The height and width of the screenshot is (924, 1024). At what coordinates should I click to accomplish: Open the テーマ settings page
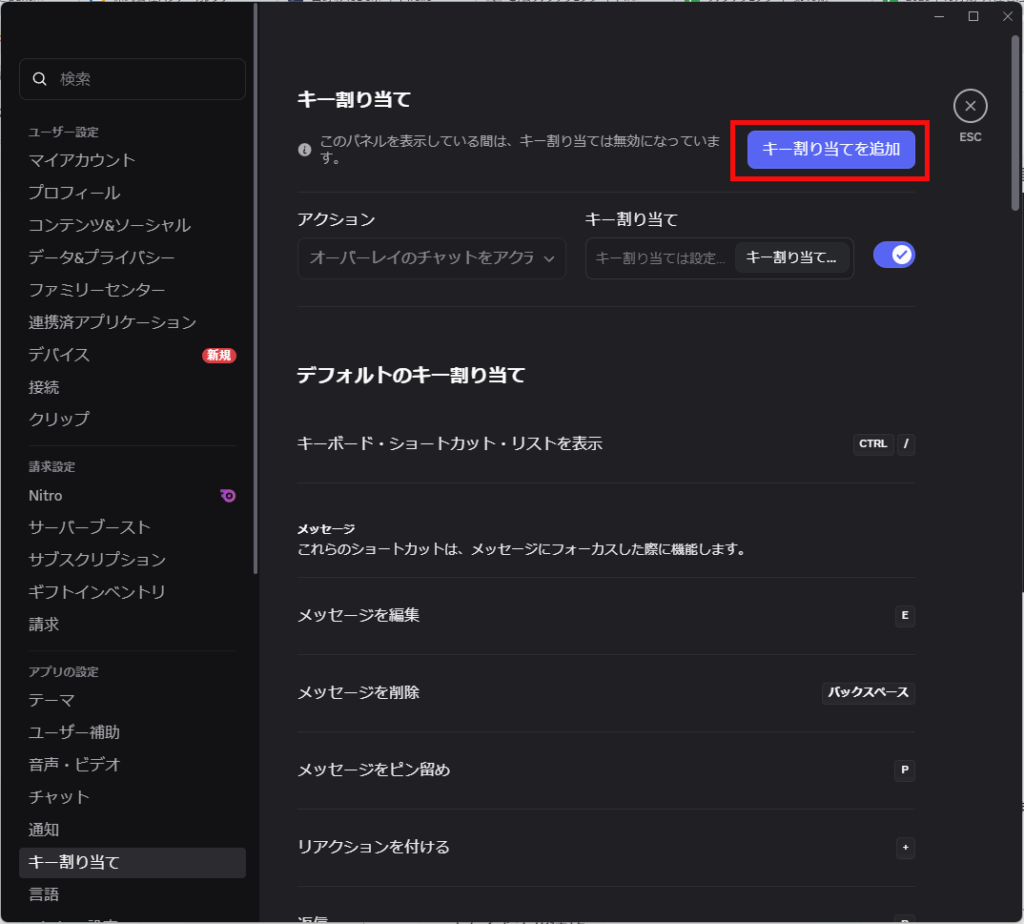tap(52, 700)
